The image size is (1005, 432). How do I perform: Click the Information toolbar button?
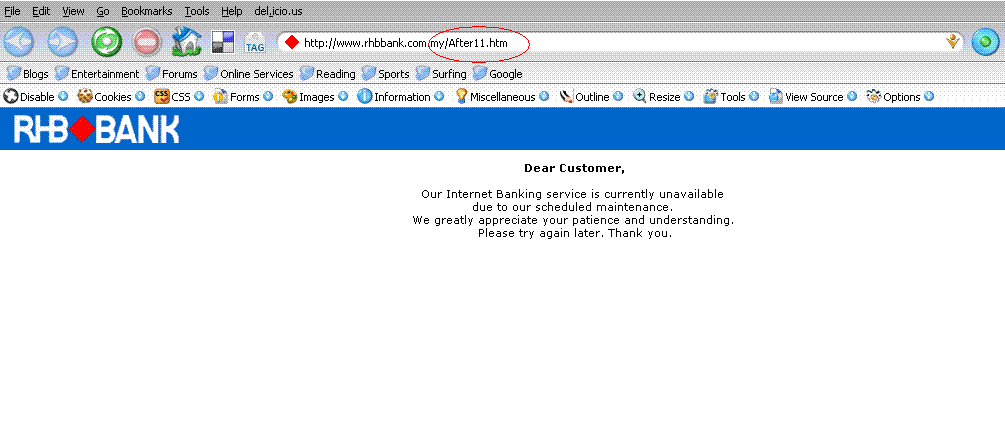point(394,97)
